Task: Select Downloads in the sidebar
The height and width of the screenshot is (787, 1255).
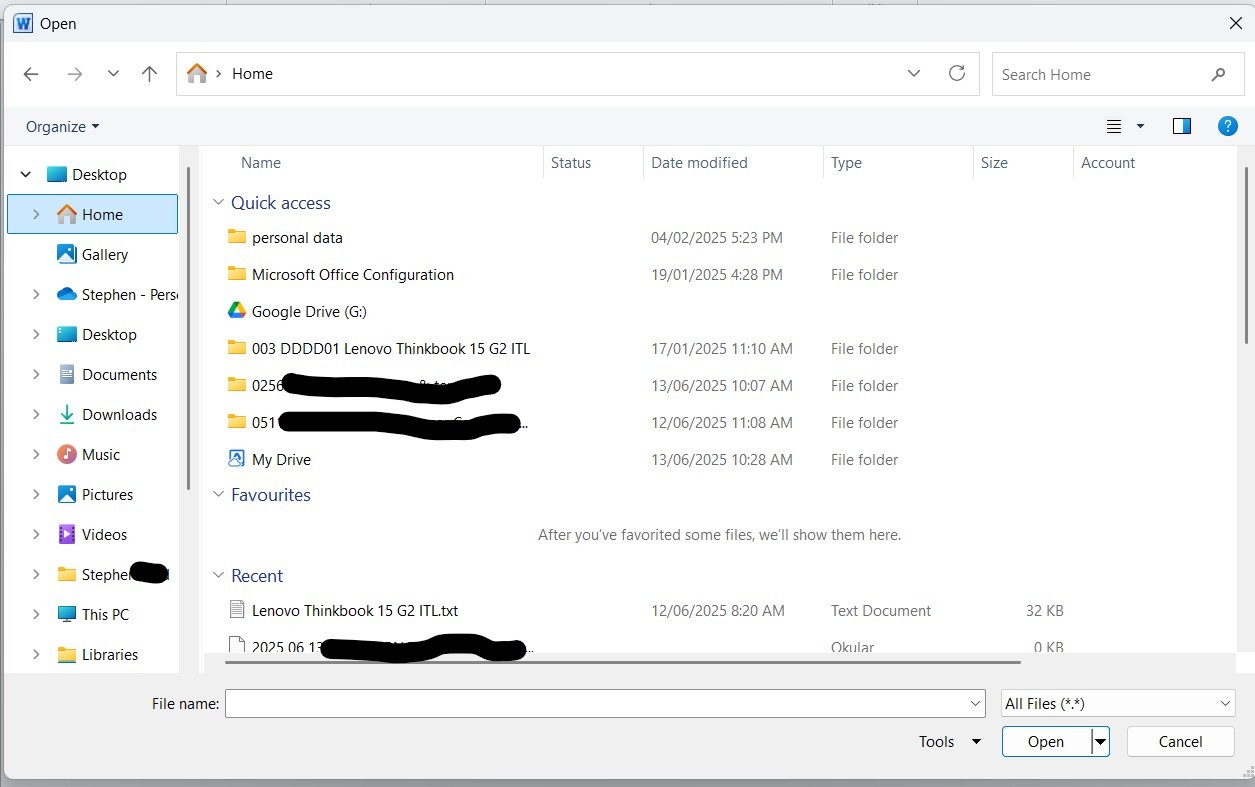Action: (119, 414)
